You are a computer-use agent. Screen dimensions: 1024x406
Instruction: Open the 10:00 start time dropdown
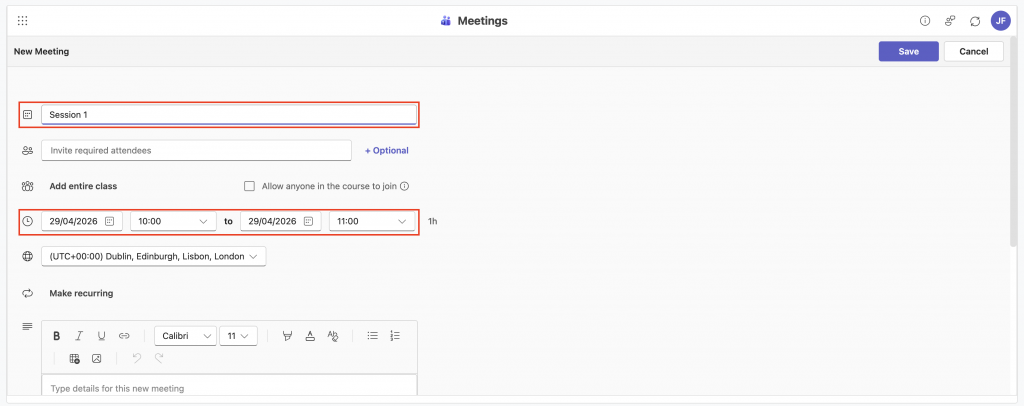click(173, 221)
